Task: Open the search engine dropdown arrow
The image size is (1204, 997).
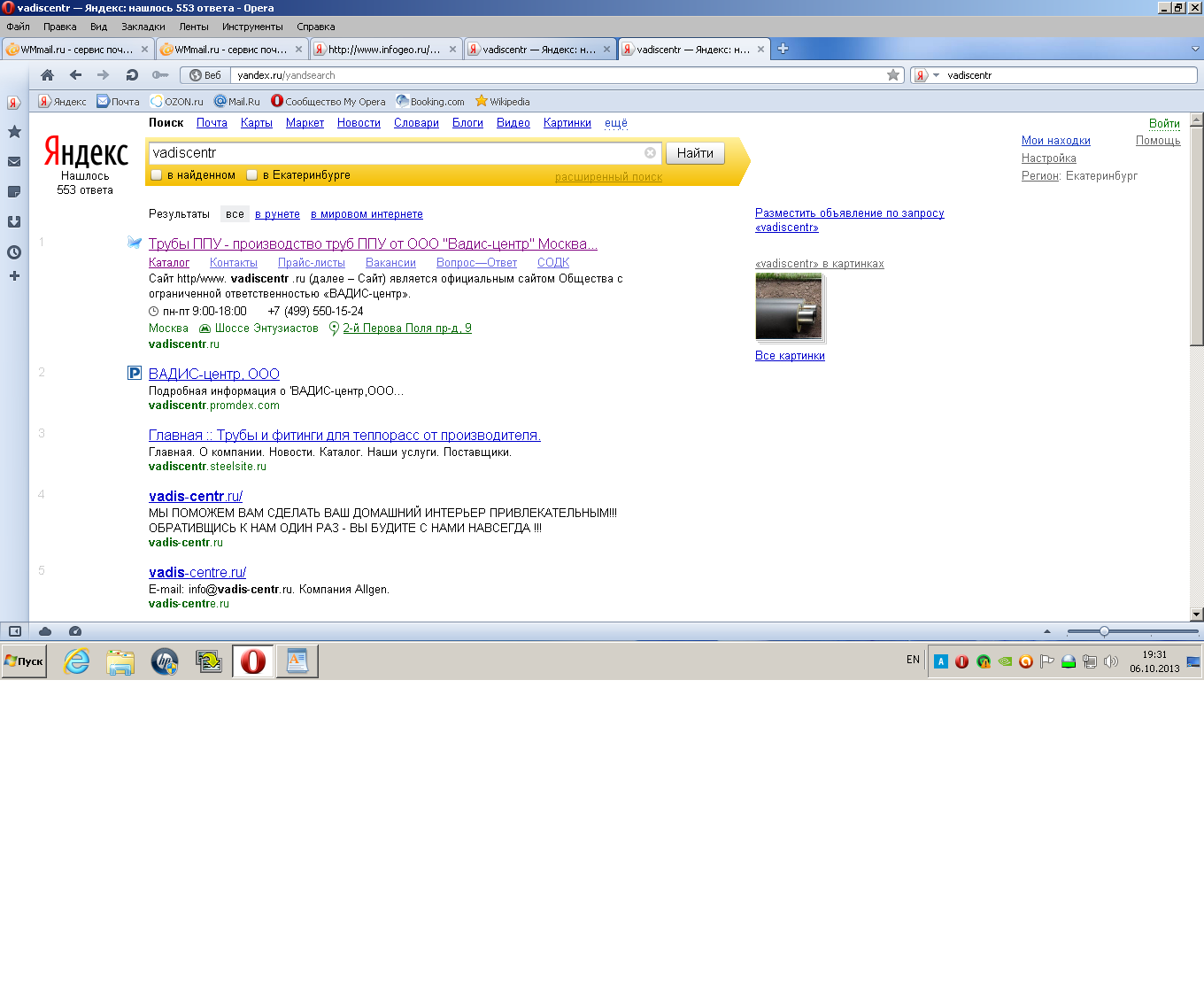Action: tap(936, 75)
